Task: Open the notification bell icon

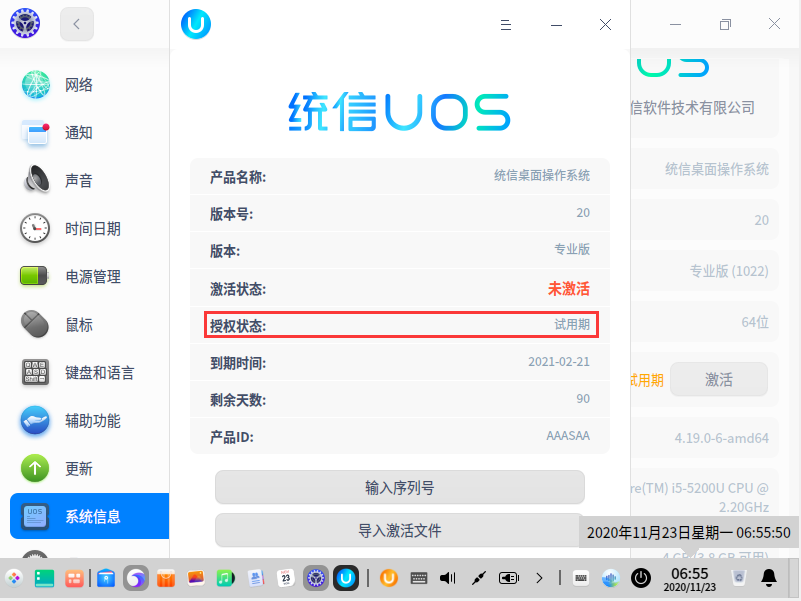Action: point(769,578)
